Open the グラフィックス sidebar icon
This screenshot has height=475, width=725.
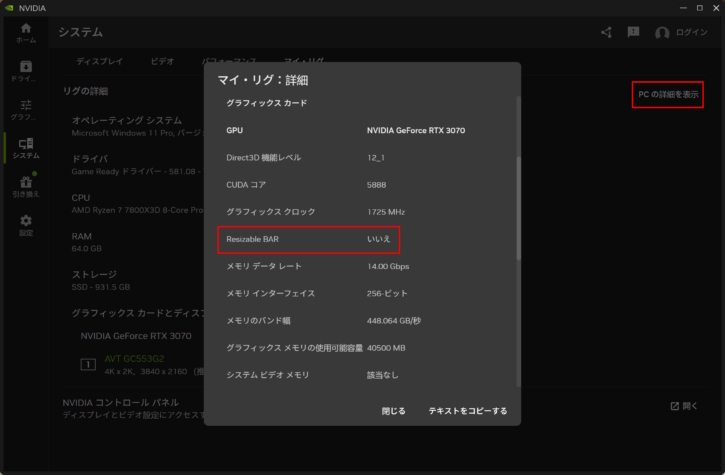tap(25, 110)
